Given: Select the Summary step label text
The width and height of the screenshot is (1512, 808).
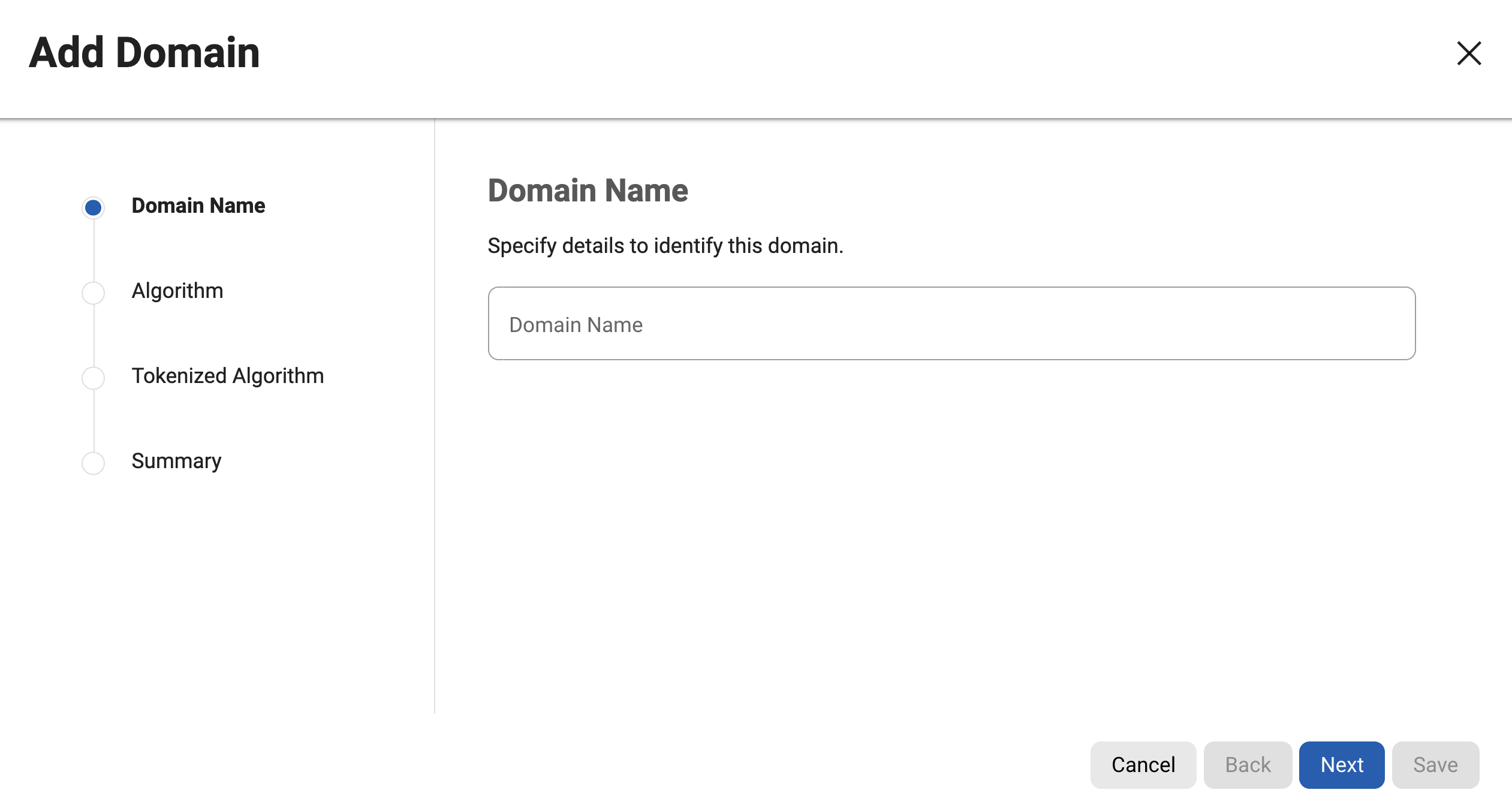Looking at the screenshot, I should [x=176, y=462].
